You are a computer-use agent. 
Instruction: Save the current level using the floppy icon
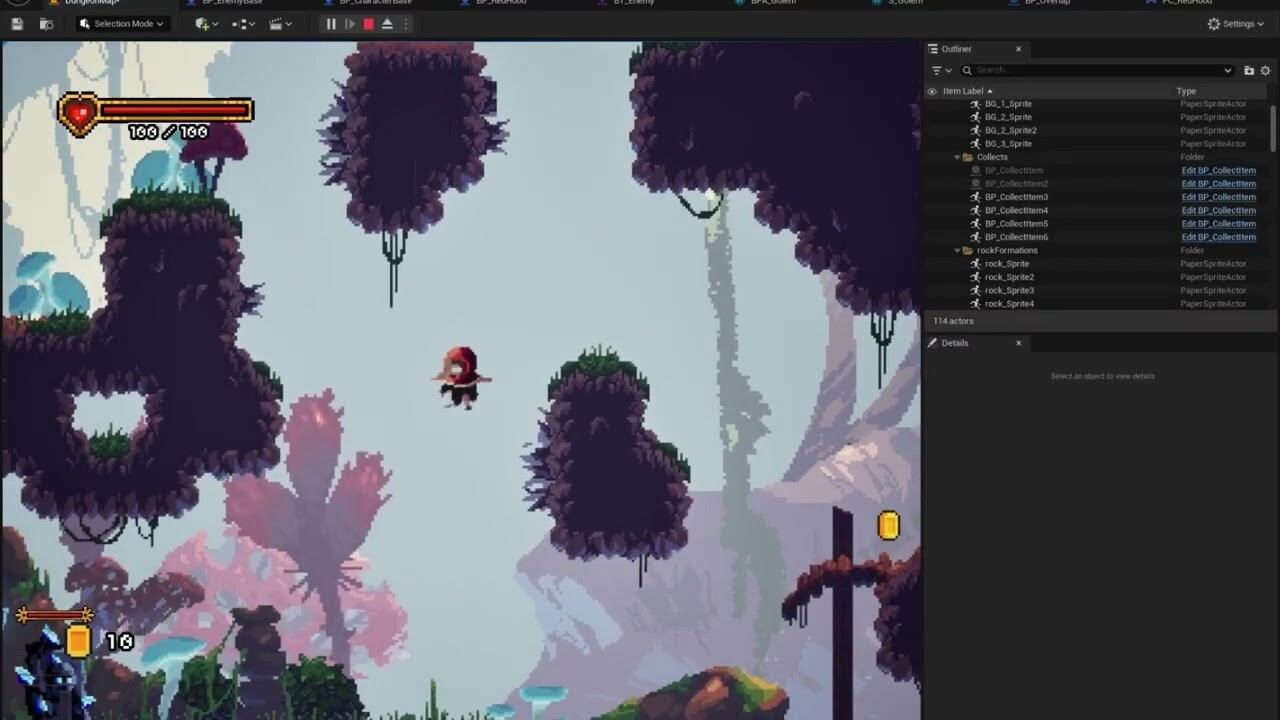17,24
